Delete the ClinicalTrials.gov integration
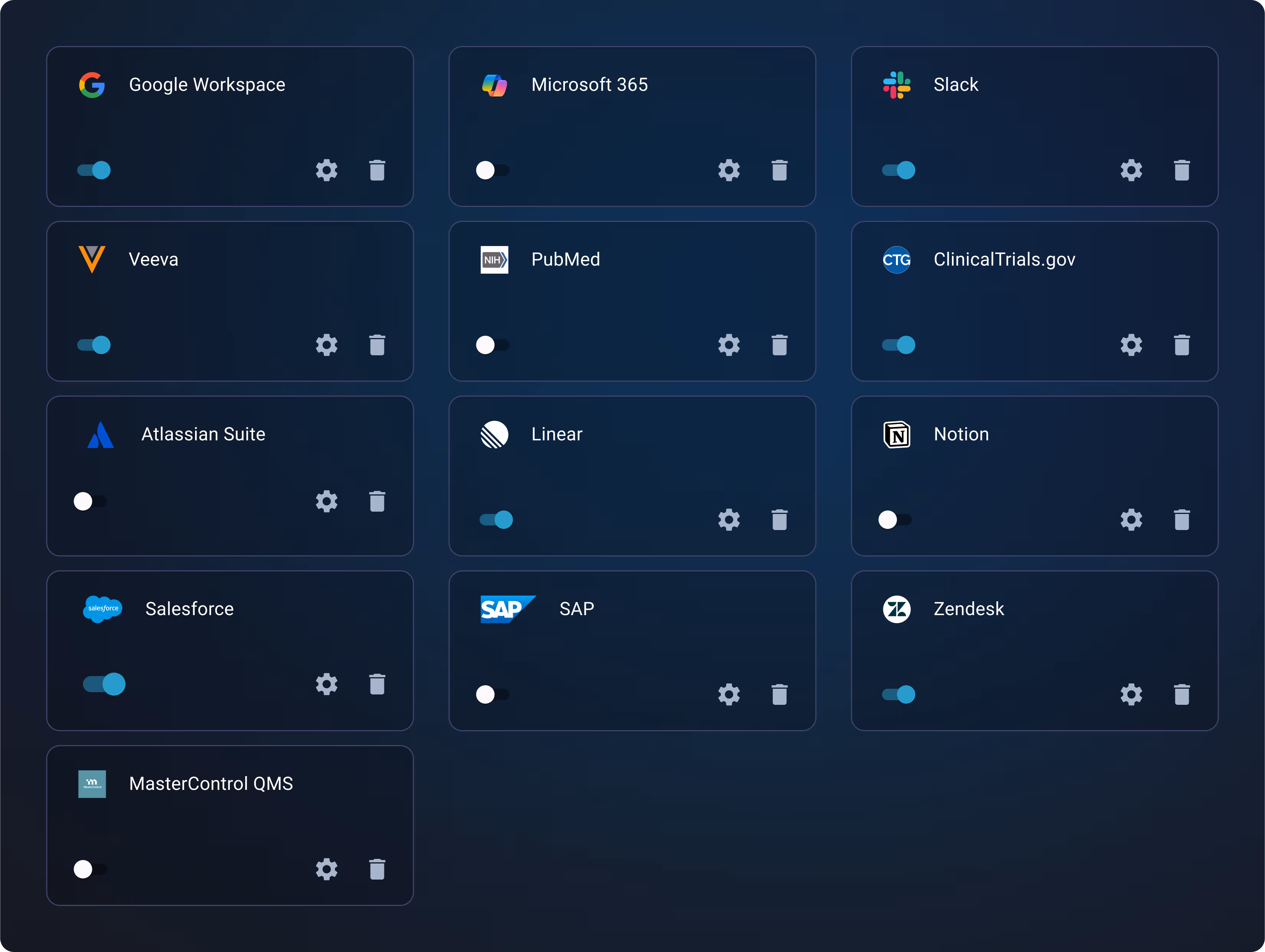The image size is (1265, 952). click(1182, 345)
